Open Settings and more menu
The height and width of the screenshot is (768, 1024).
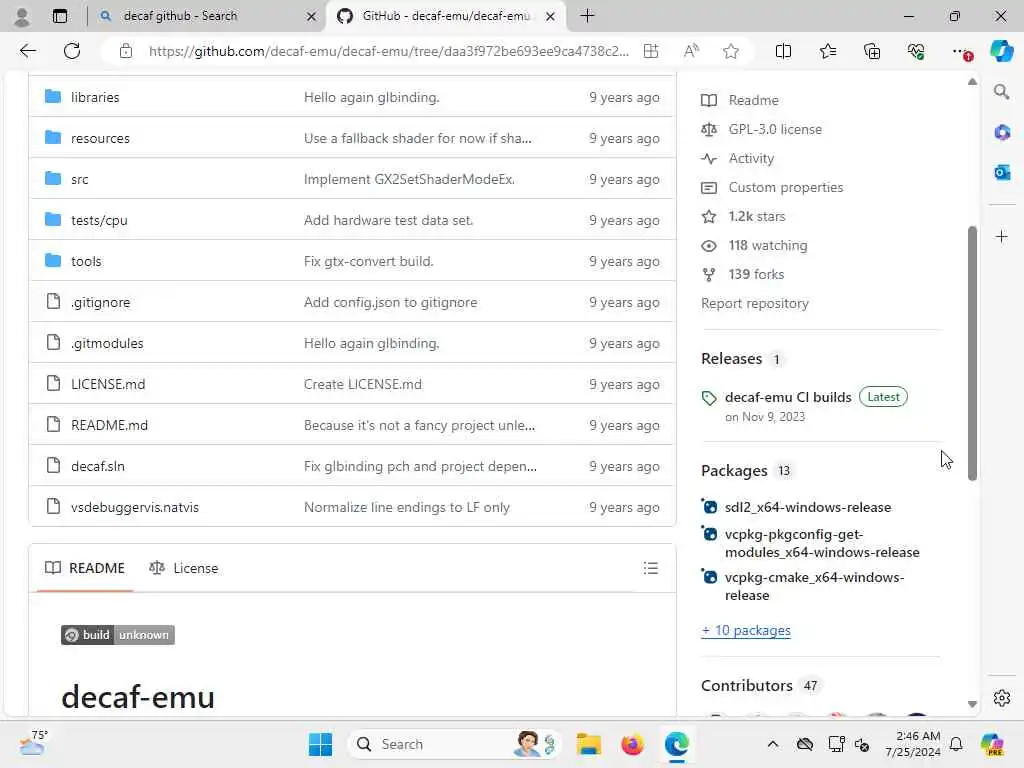[x=961, y=51]
